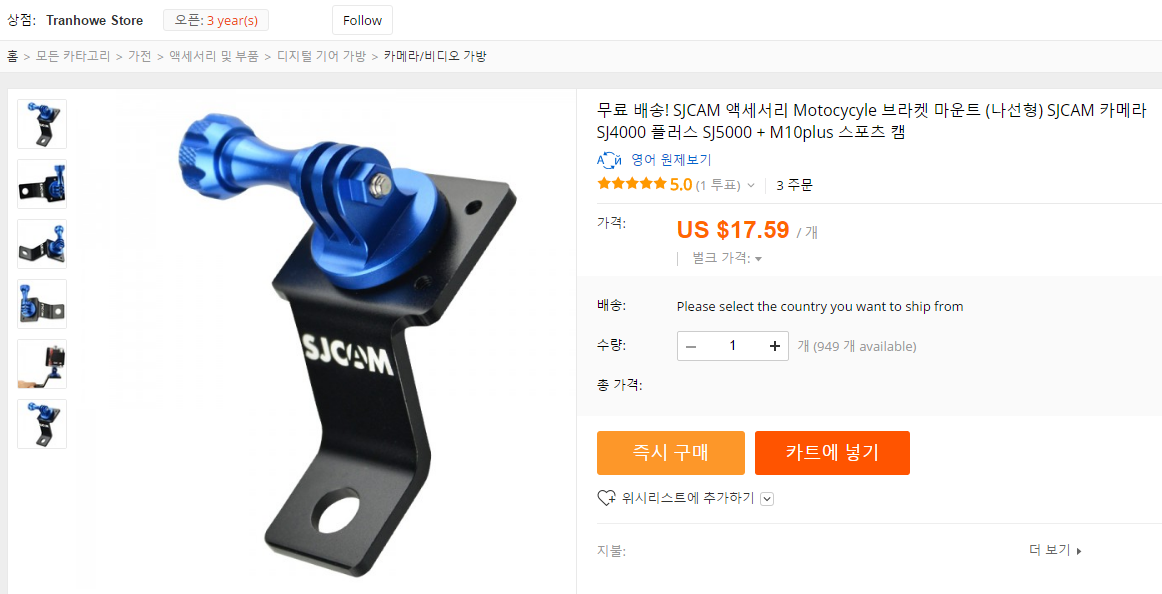Go to 디지털 기어 가방 breadcrumb
The image size is (1162, 594).
tap(322, 56)
